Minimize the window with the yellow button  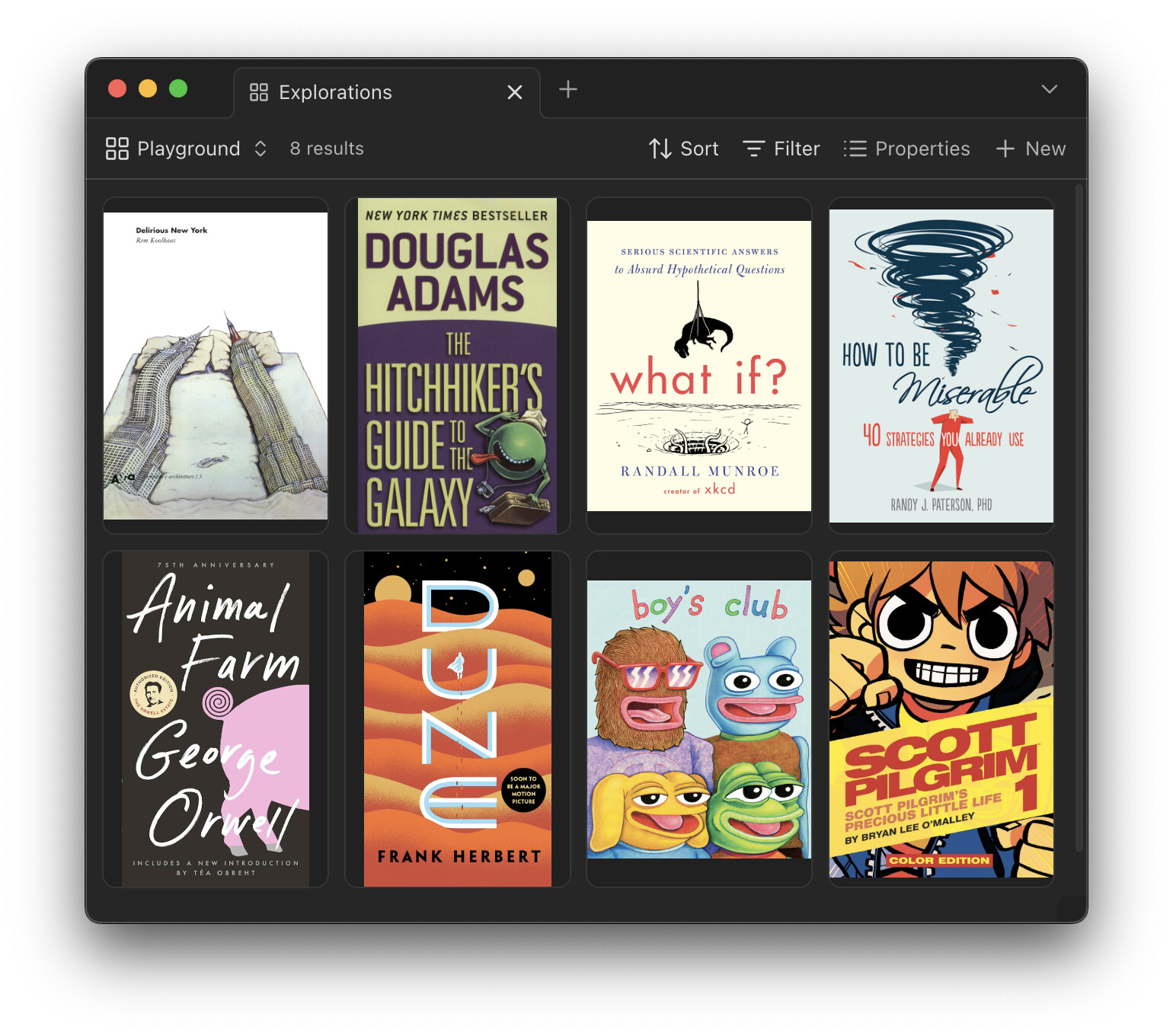click(148, 89)
